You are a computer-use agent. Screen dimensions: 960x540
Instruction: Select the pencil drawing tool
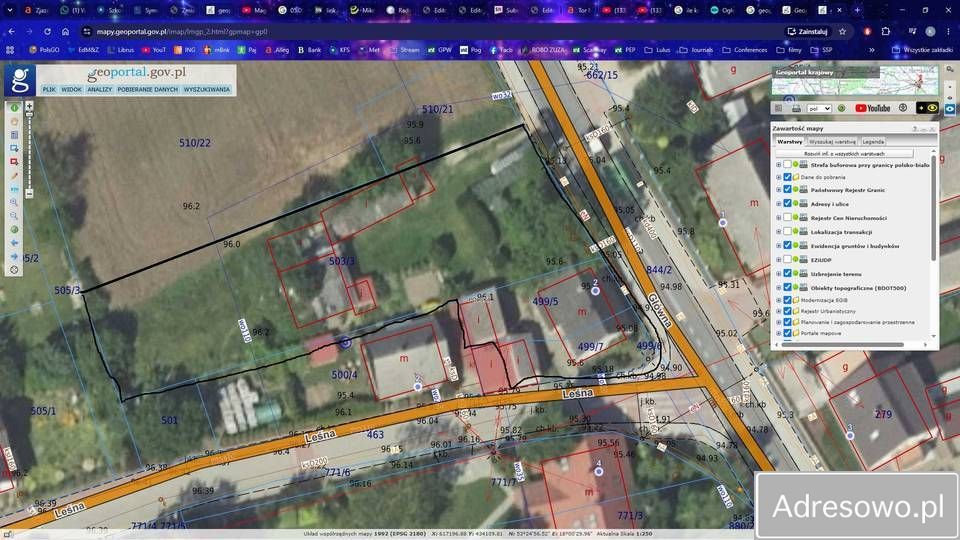14,176
